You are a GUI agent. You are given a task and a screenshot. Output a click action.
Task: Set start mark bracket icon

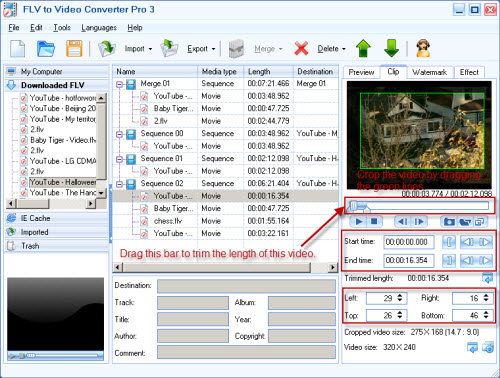click(x=449, y=242)
